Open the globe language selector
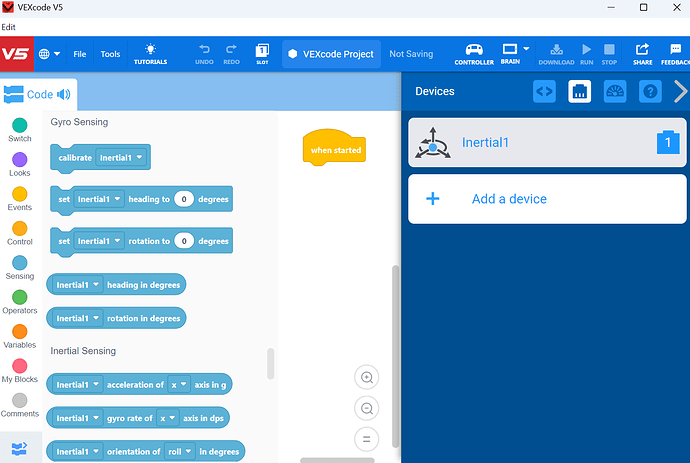This screenshot has width=690, height=463. [49, 54]
